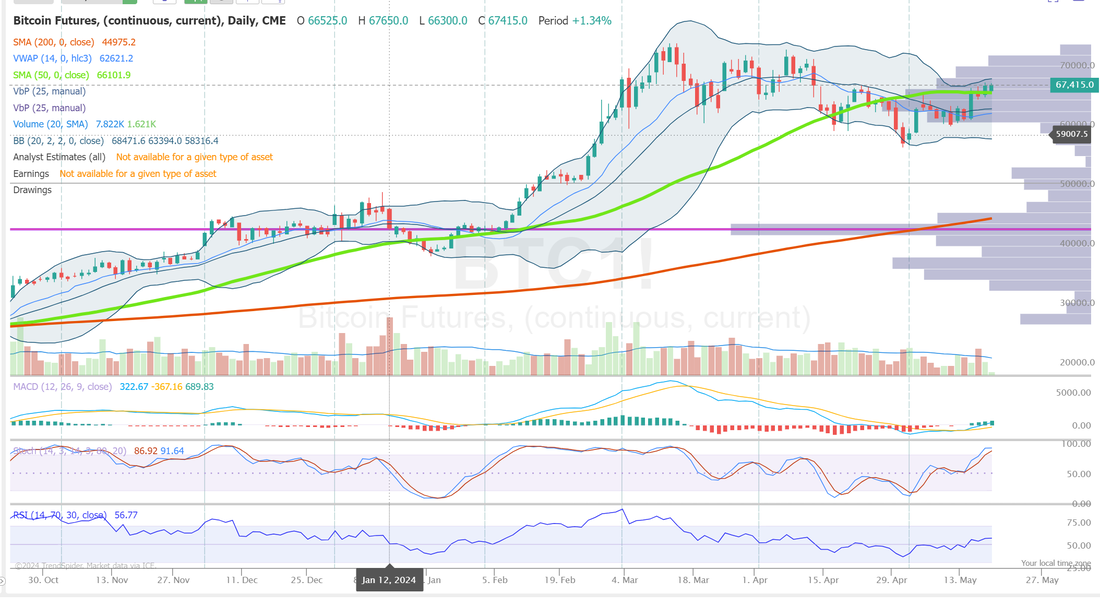This screenshot has height=605, width=1100.
Task: Click the RSI value 56.77
Action: [126, 514]
